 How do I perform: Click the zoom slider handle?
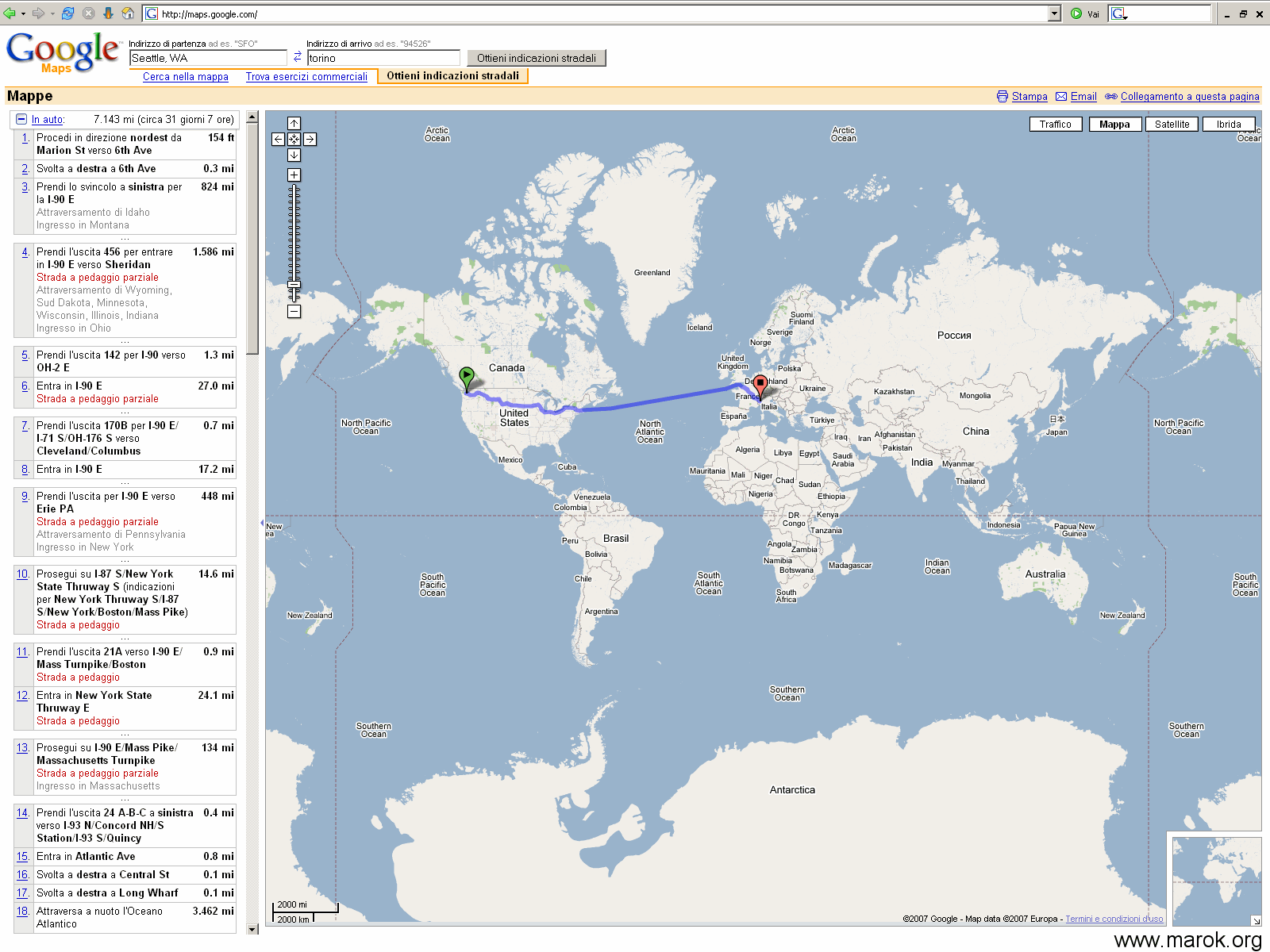pyautogui.click(x=294, y=284)
